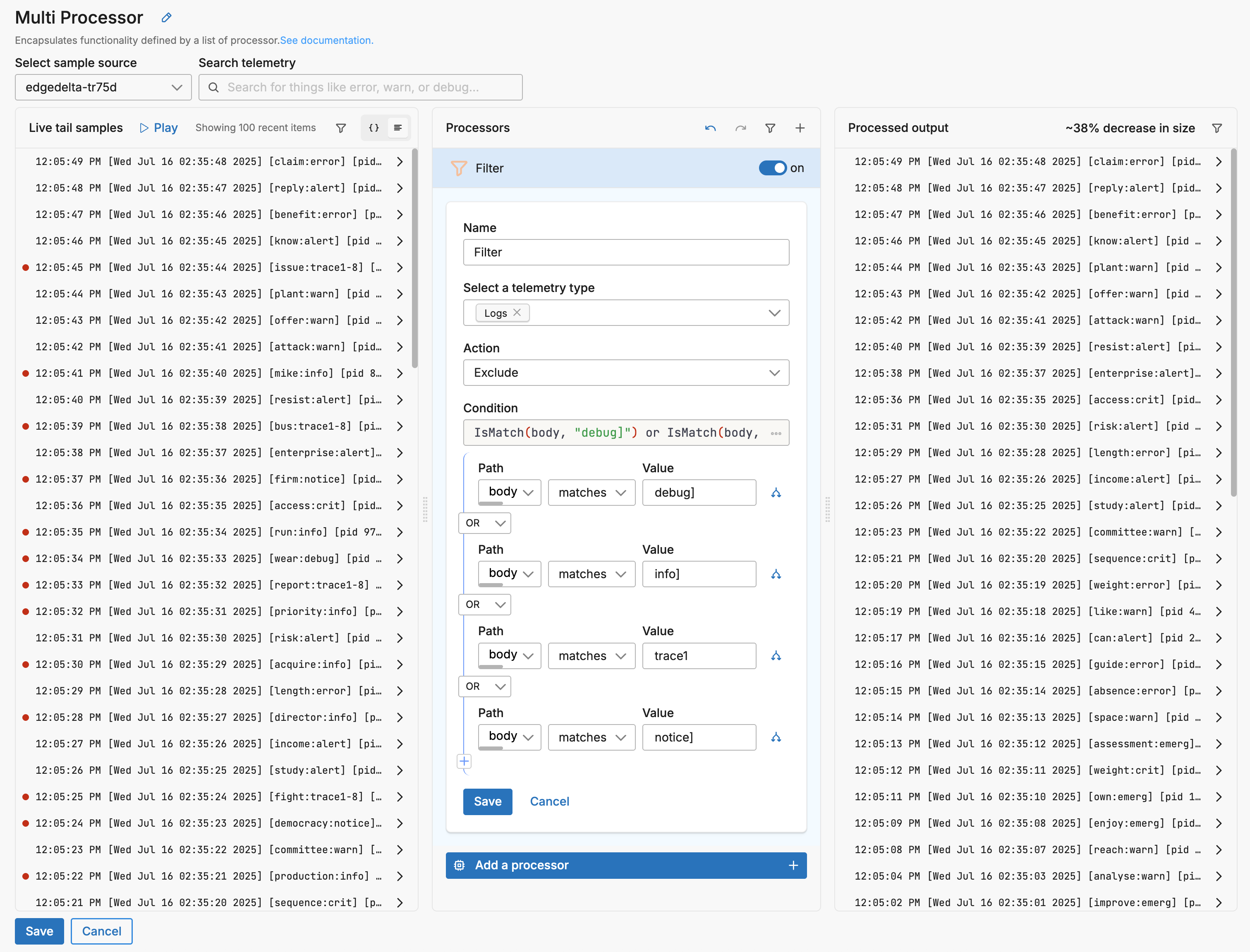Save the Multi Processor at page bottom
The image size is (1250, 952).
(x=39, y=931)
